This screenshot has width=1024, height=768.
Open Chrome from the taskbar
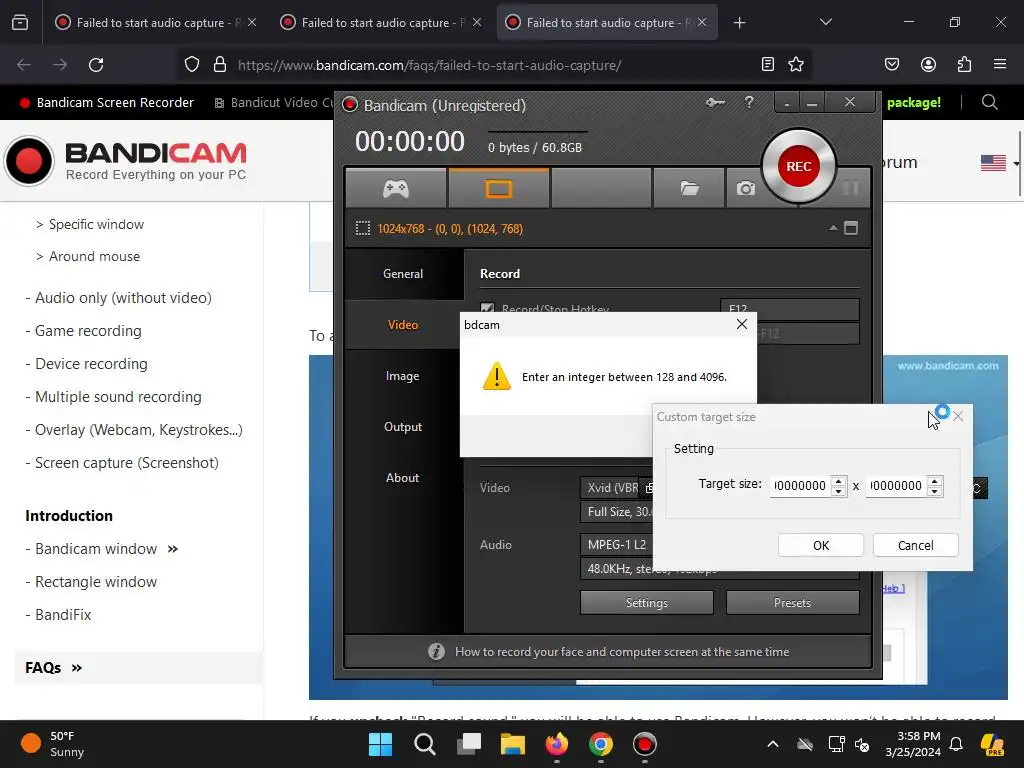tap(601, 744)
